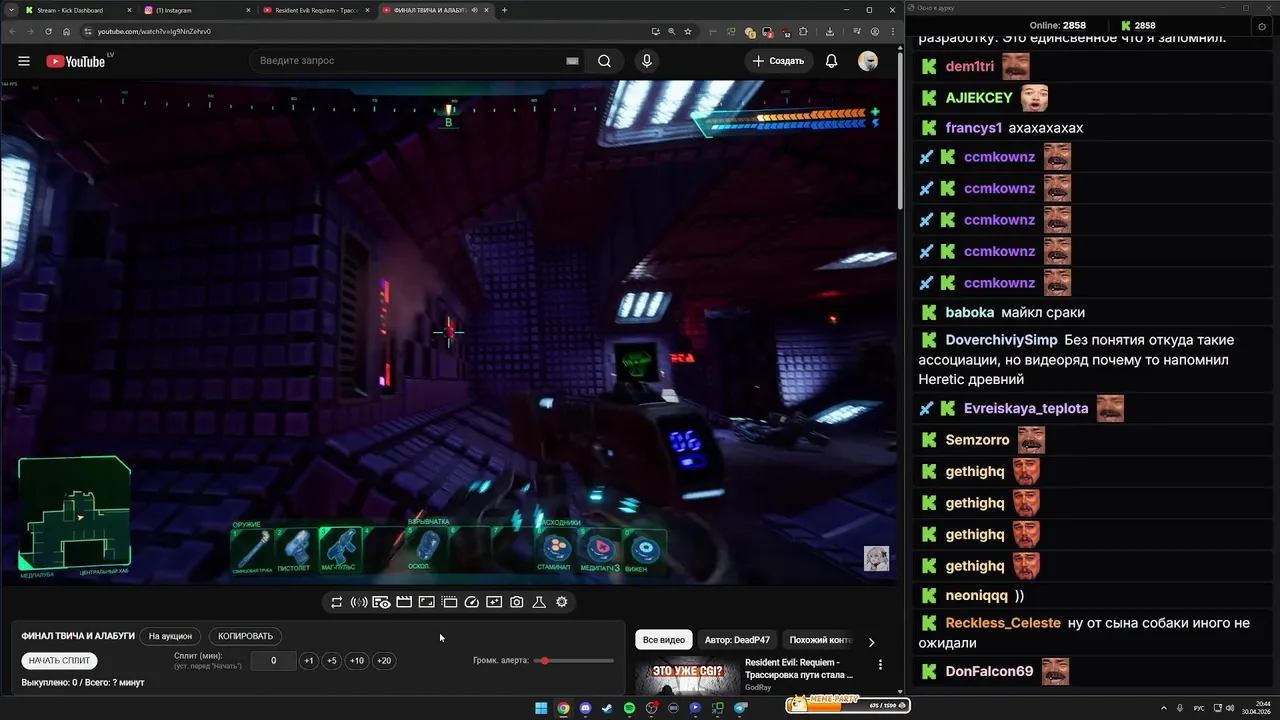The height and width of the screenshot is (720, 1280).
Task: Click the magnifier search button
Action: tap(604, 61)
